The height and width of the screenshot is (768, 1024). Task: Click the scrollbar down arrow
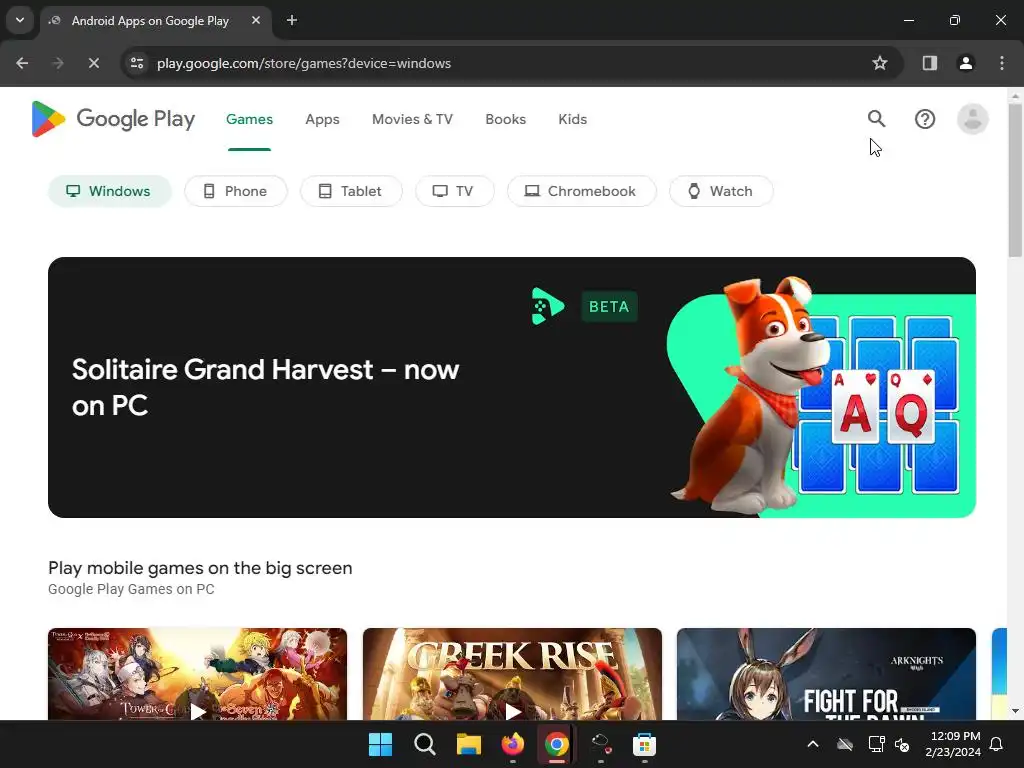tap(1015, 711)
